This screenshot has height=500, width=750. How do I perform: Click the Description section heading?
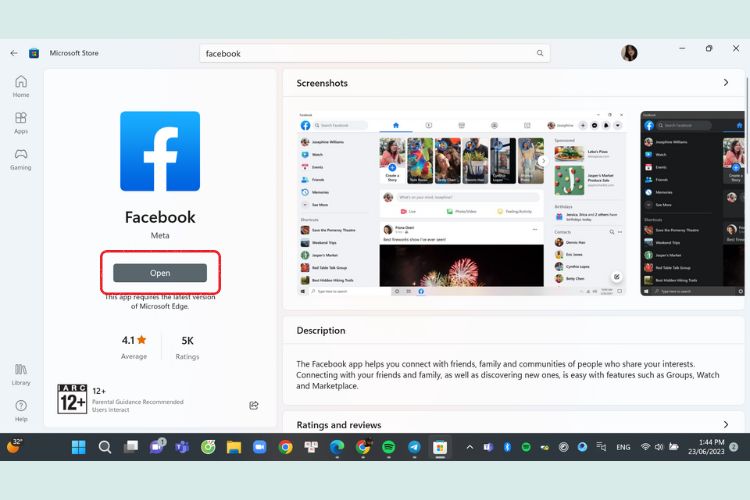pyautogui.click(x=320, y=331)
